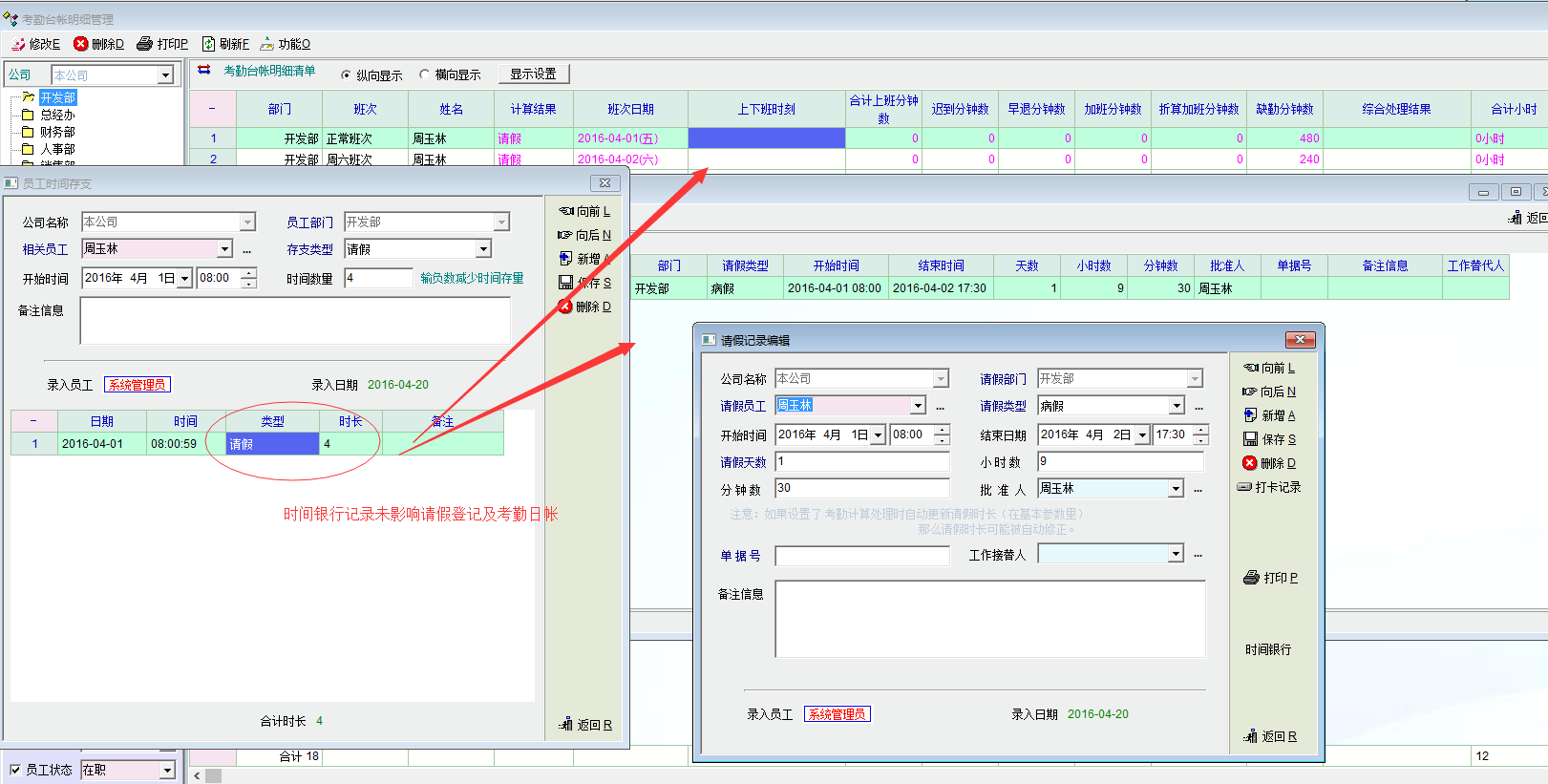Click the 显示设置 display settings button
The width and height of the screenshot is (1548, 784).
[x=533, y=74]
